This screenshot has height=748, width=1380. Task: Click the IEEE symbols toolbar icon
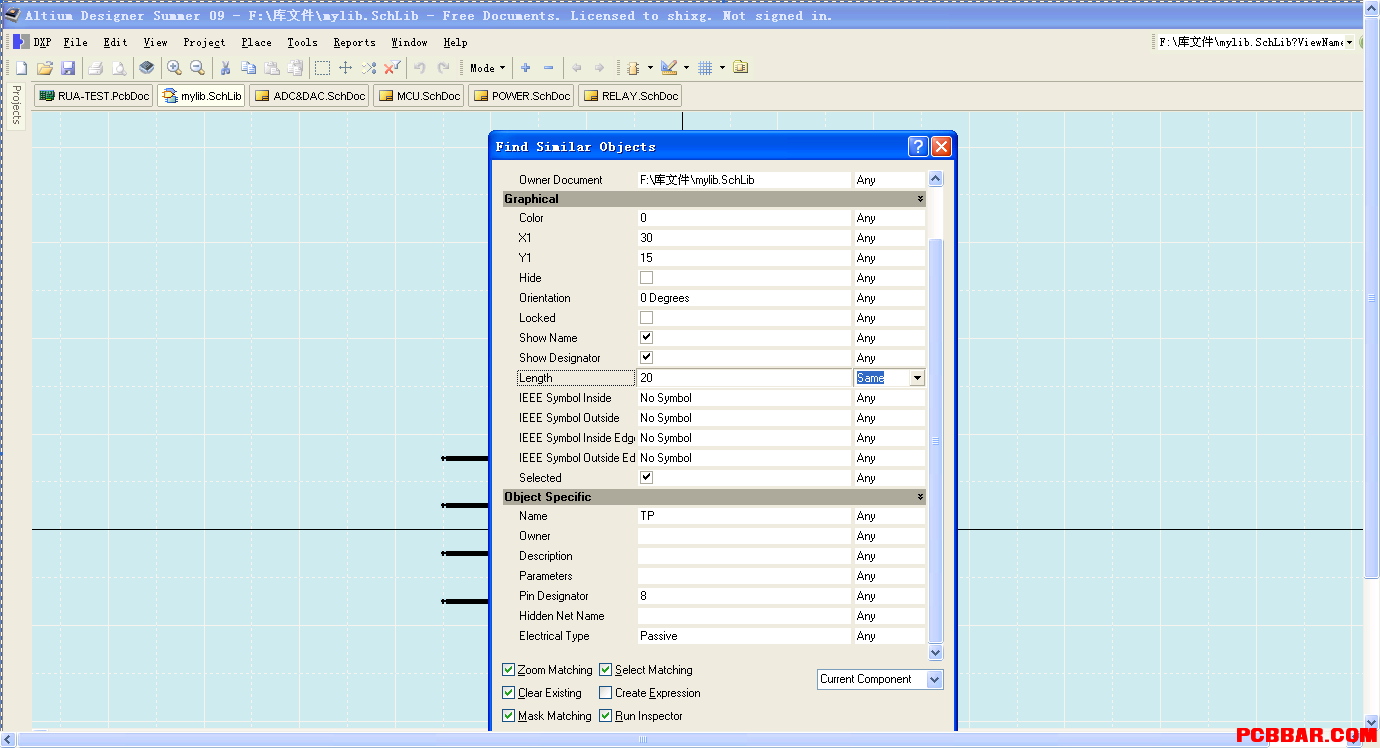click(633, 68)
